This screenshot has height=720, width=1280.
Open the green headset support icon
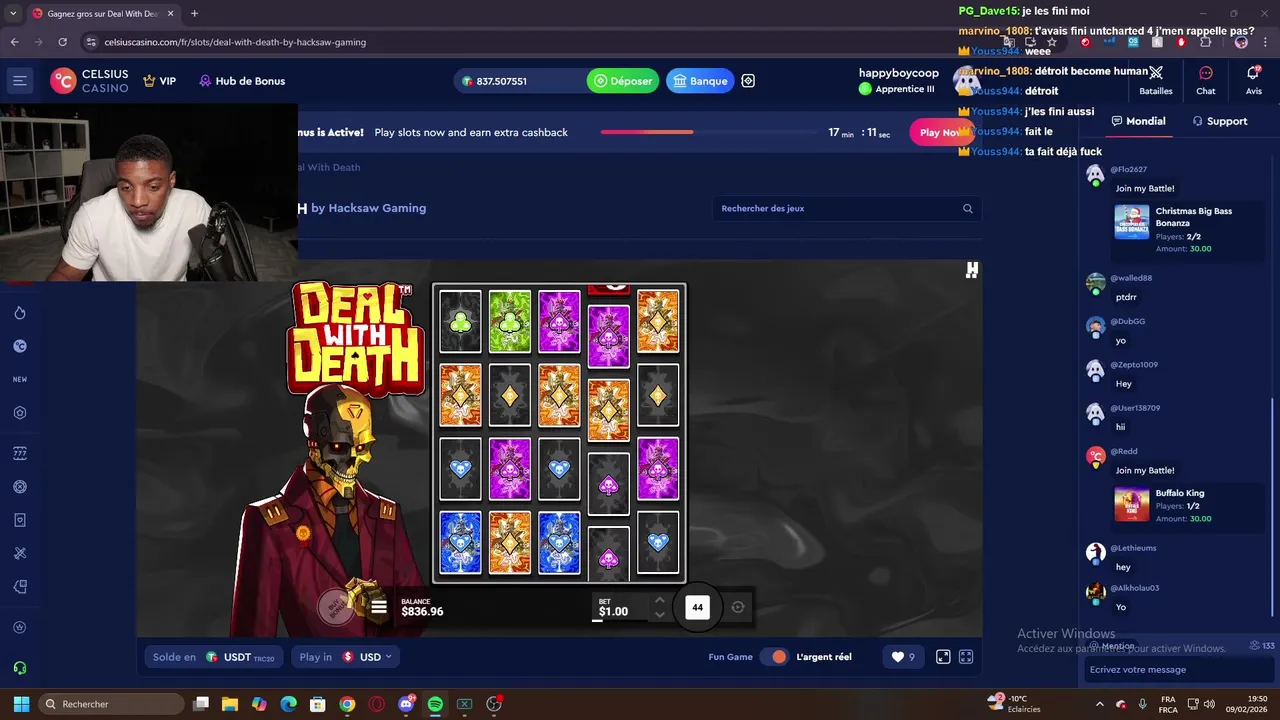coord(20,668)
